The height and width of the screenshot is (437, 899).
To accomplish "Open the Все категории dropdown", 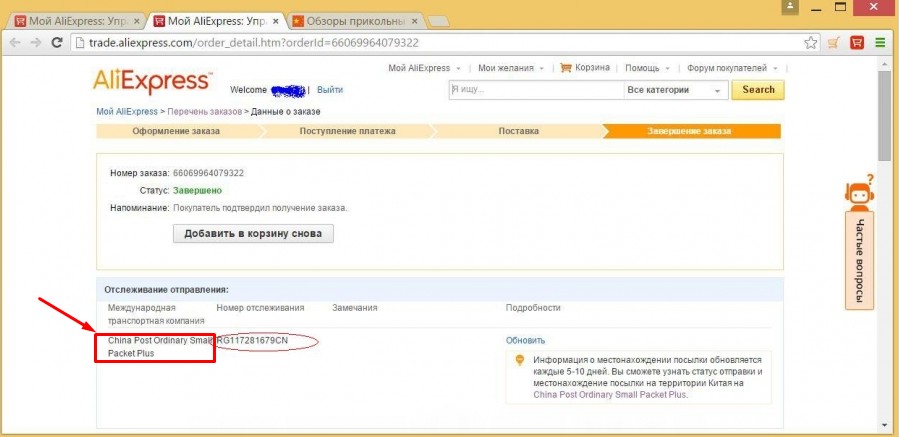I will [675, 90].
